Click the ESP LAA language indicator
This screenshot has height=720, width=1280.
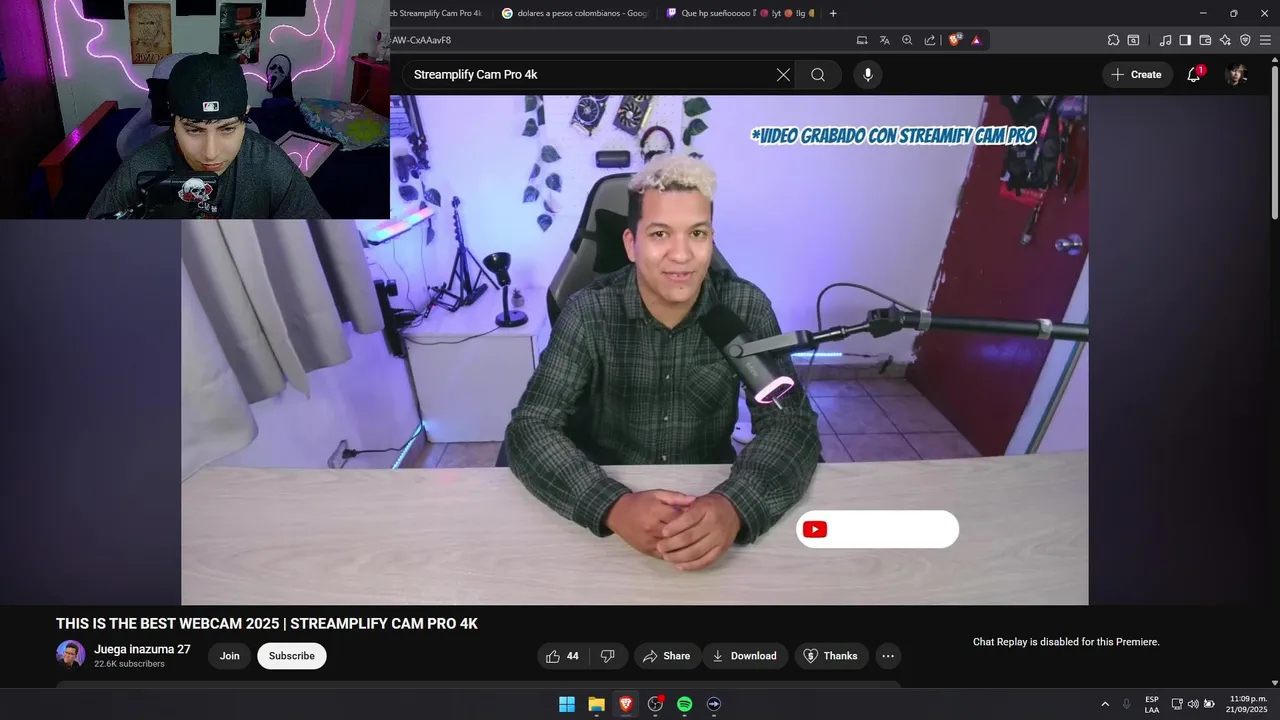pyautogui.click(x=1152, y=704)
